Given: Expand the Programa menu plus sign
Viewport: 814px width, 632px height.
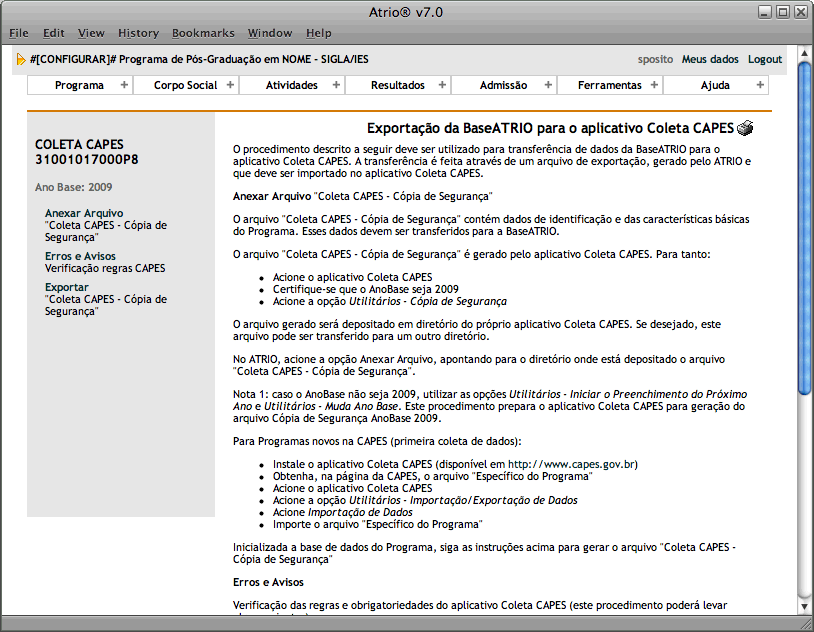Looking at the screenshot, I should (x=124, y=85).
